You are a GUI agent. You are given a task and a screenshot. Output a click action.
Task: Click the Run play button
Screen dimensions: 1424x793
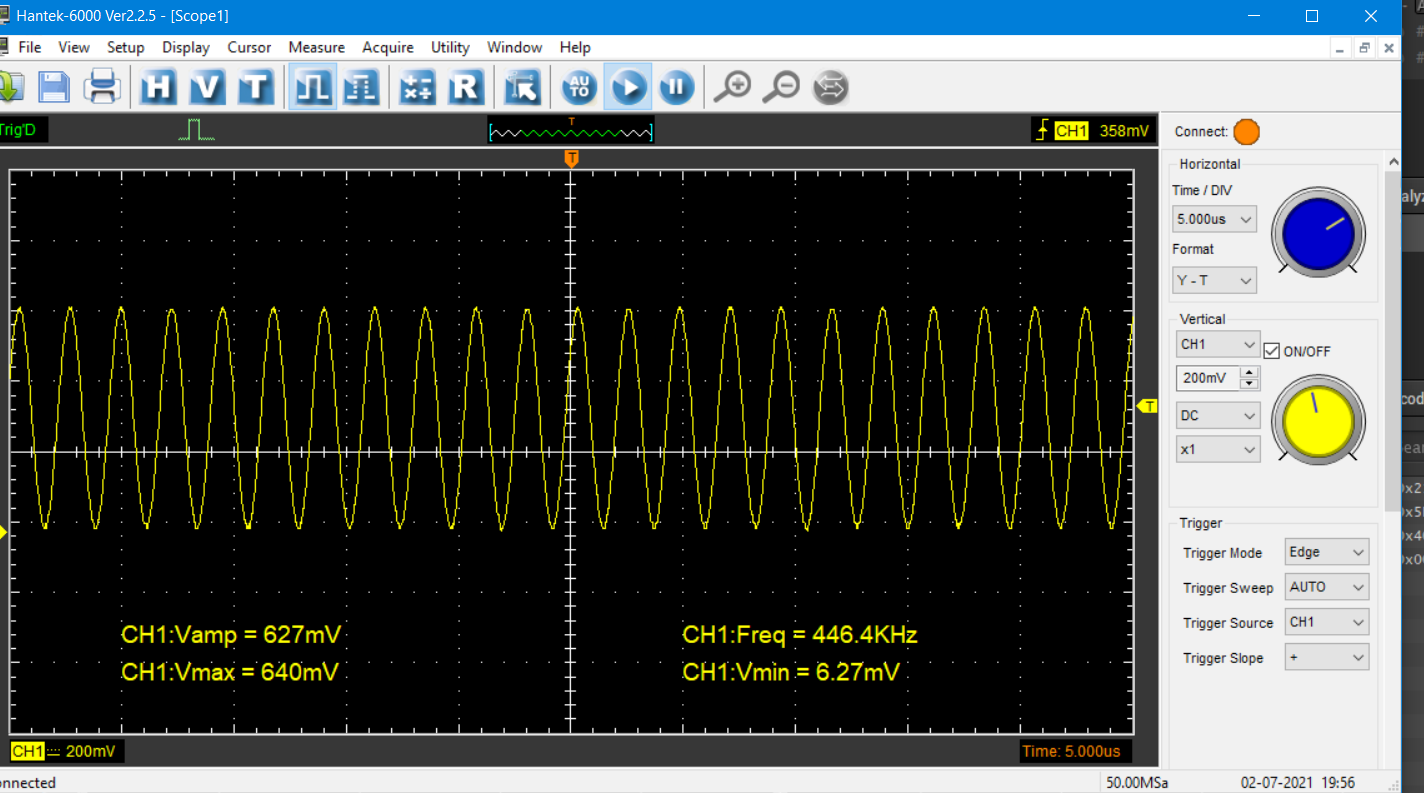click(x=628, y=87)
